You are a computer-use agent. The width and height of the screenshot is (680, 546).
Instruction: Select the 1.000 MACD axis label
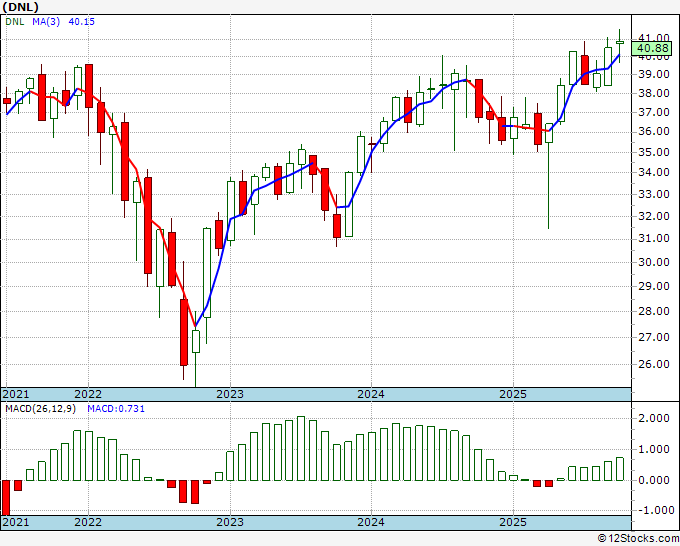tap(654, 449)
